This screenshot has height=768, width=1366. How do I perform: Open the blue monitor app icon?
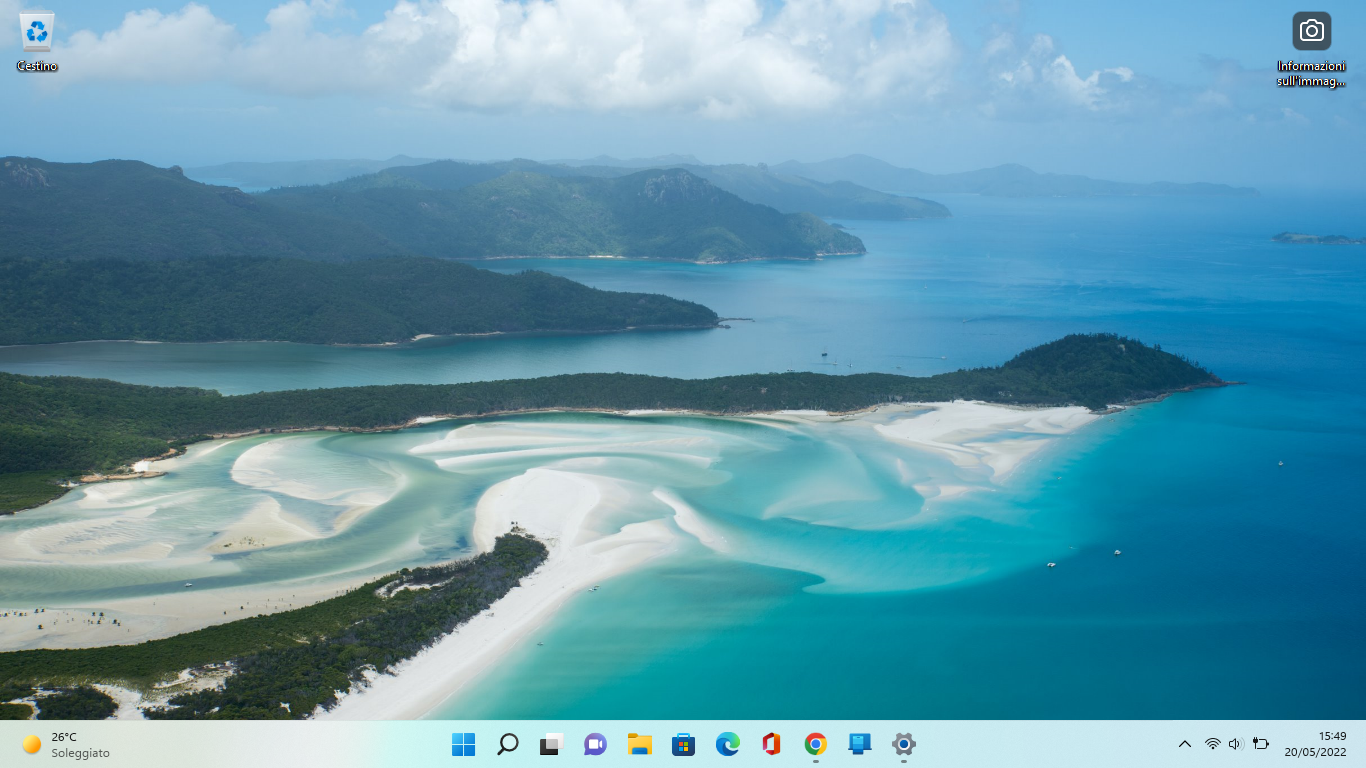point(860,744)
